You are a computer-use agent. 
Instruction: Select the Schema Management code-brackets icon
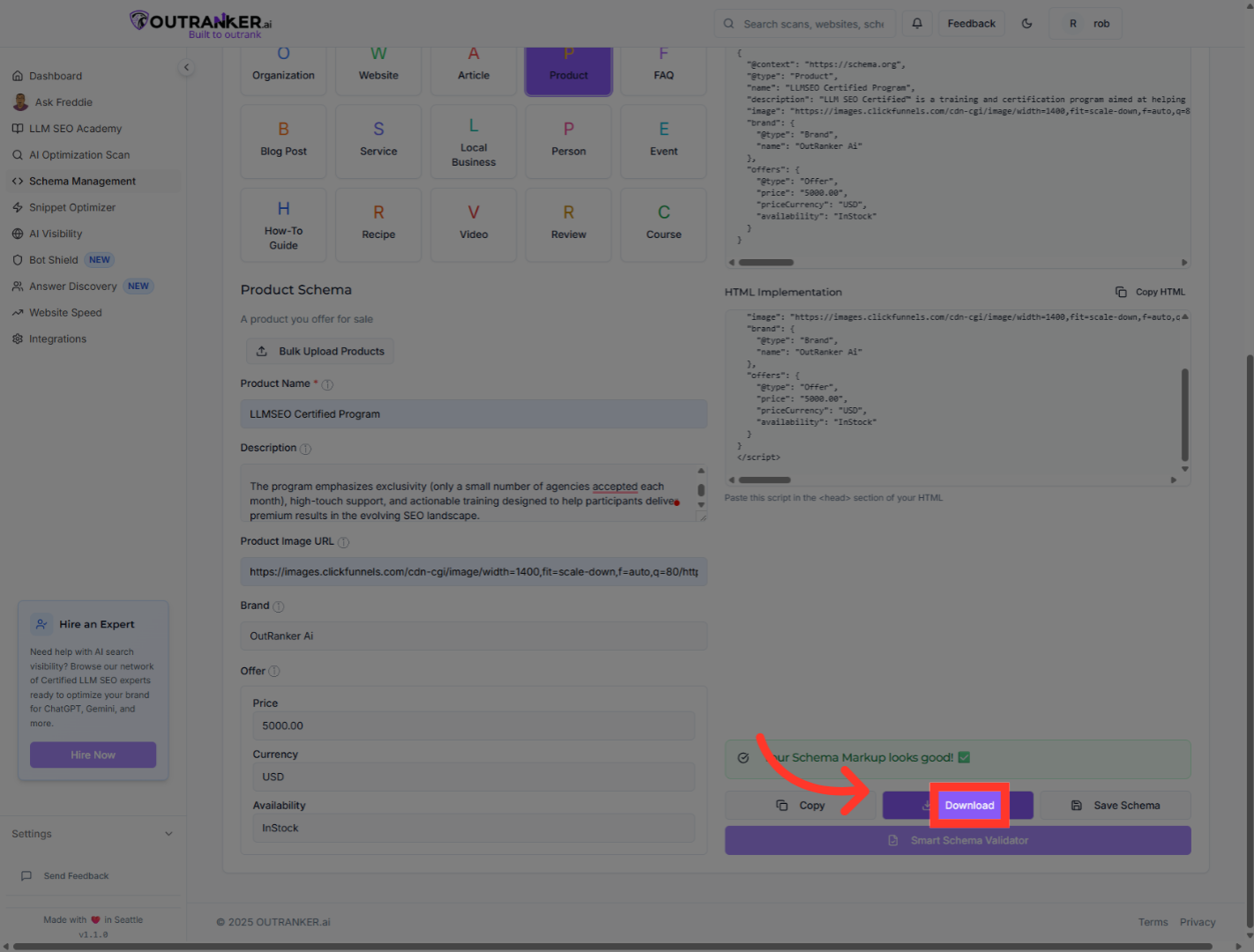(18, 182)
